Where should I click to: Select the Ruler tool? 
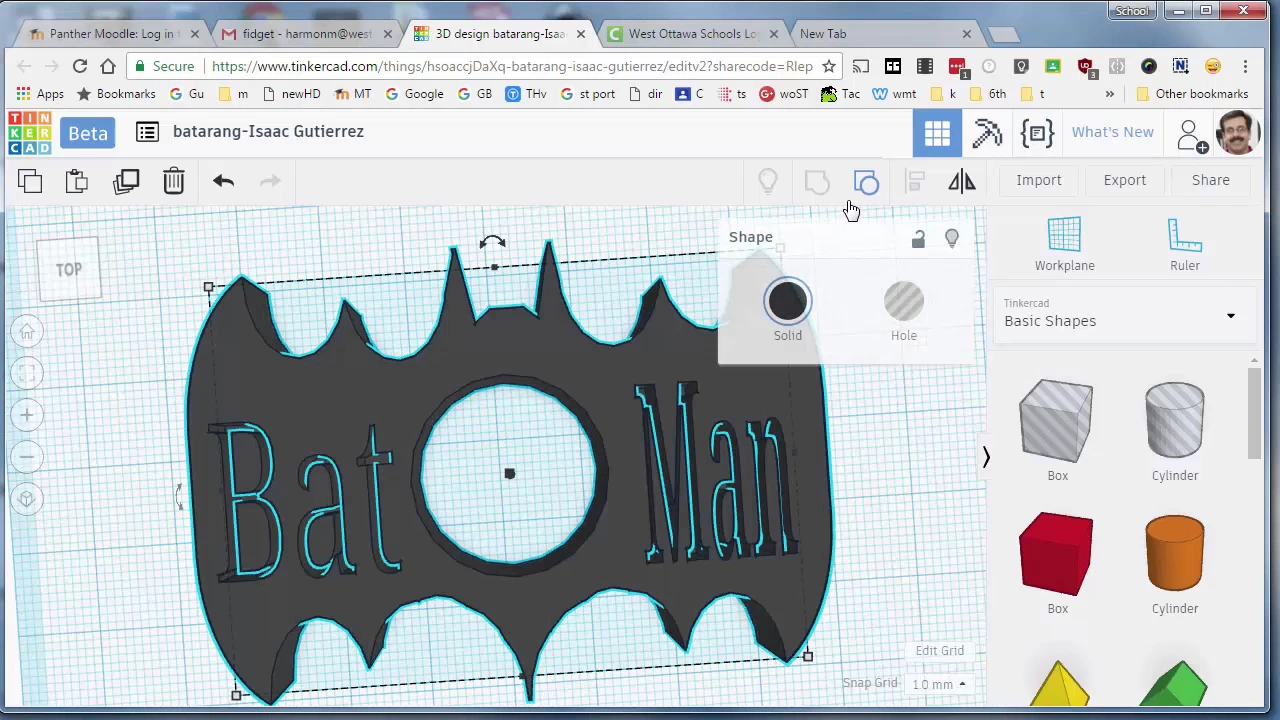coord(1185,244)
